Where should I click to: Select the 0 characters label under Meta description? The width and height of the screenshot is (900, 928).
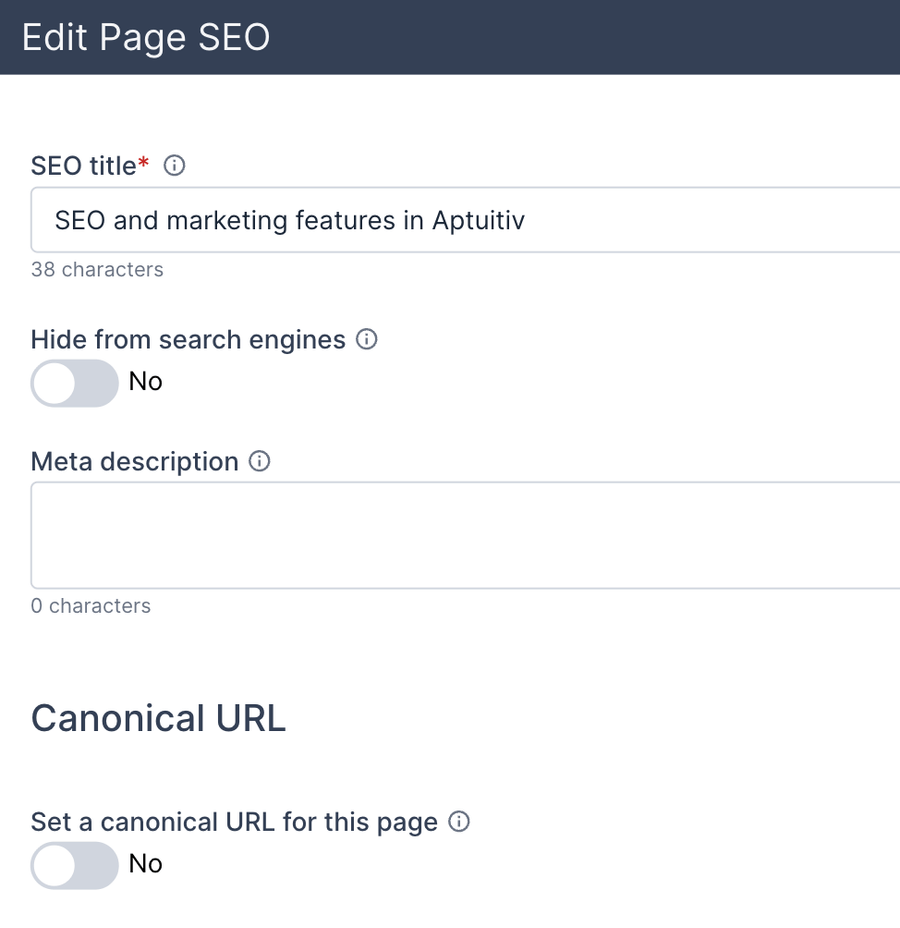(x=91, y=605)
